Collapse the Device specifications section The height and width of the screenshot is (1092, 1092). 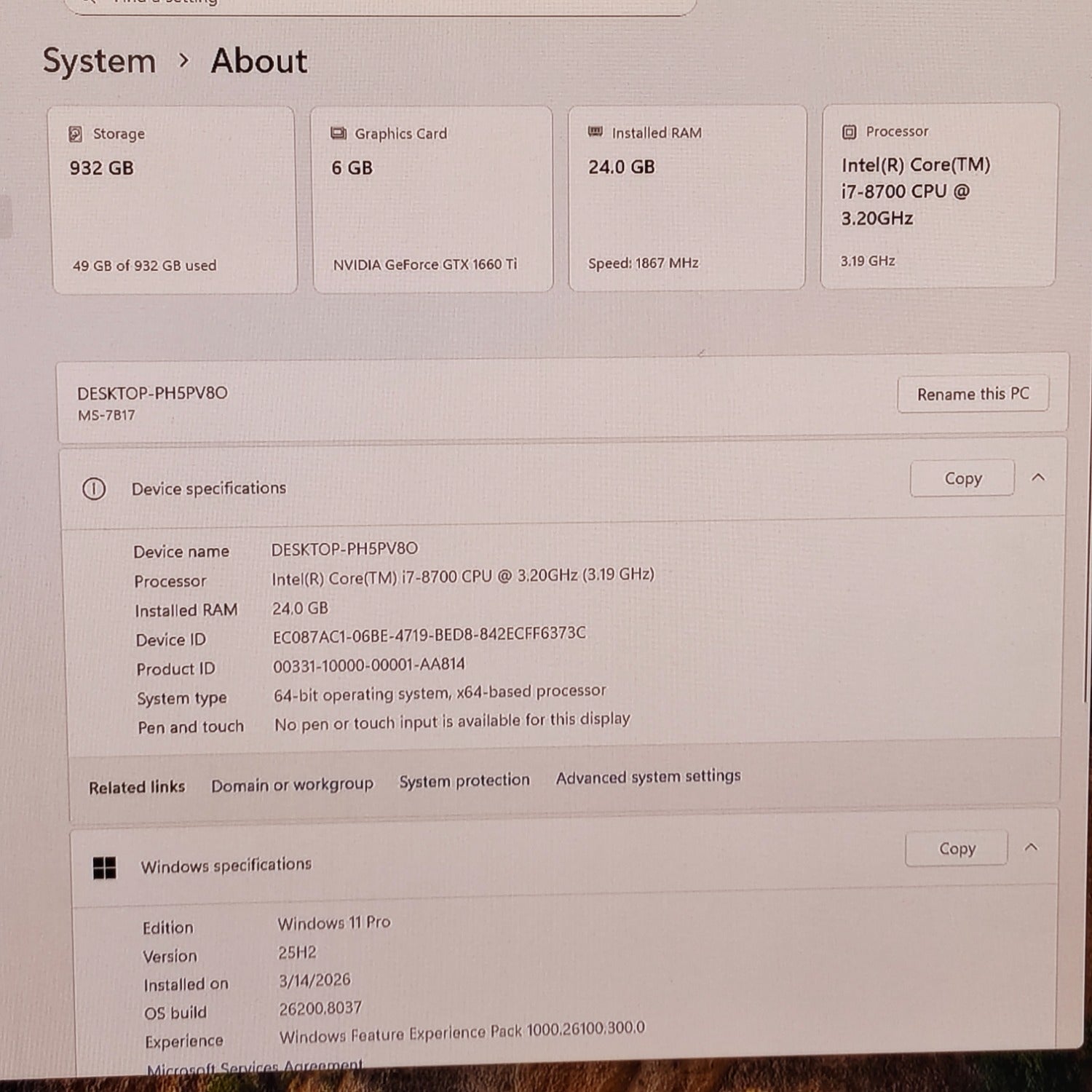pos(1038,478)
